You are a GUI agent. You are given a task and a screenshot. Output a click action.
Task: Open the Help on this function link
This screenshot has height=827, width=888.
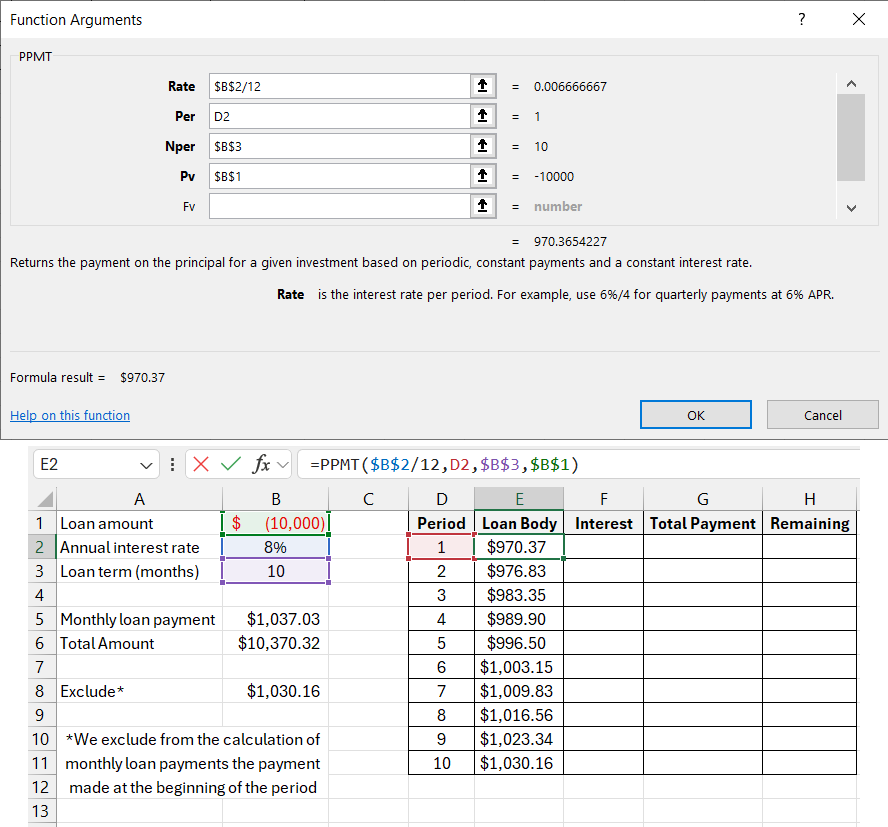pyautogui.click(x=70, y=415)
